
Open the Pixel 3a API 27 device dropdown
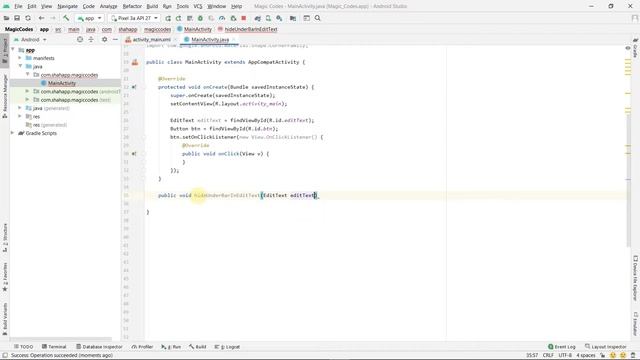[x=134, y=18]
